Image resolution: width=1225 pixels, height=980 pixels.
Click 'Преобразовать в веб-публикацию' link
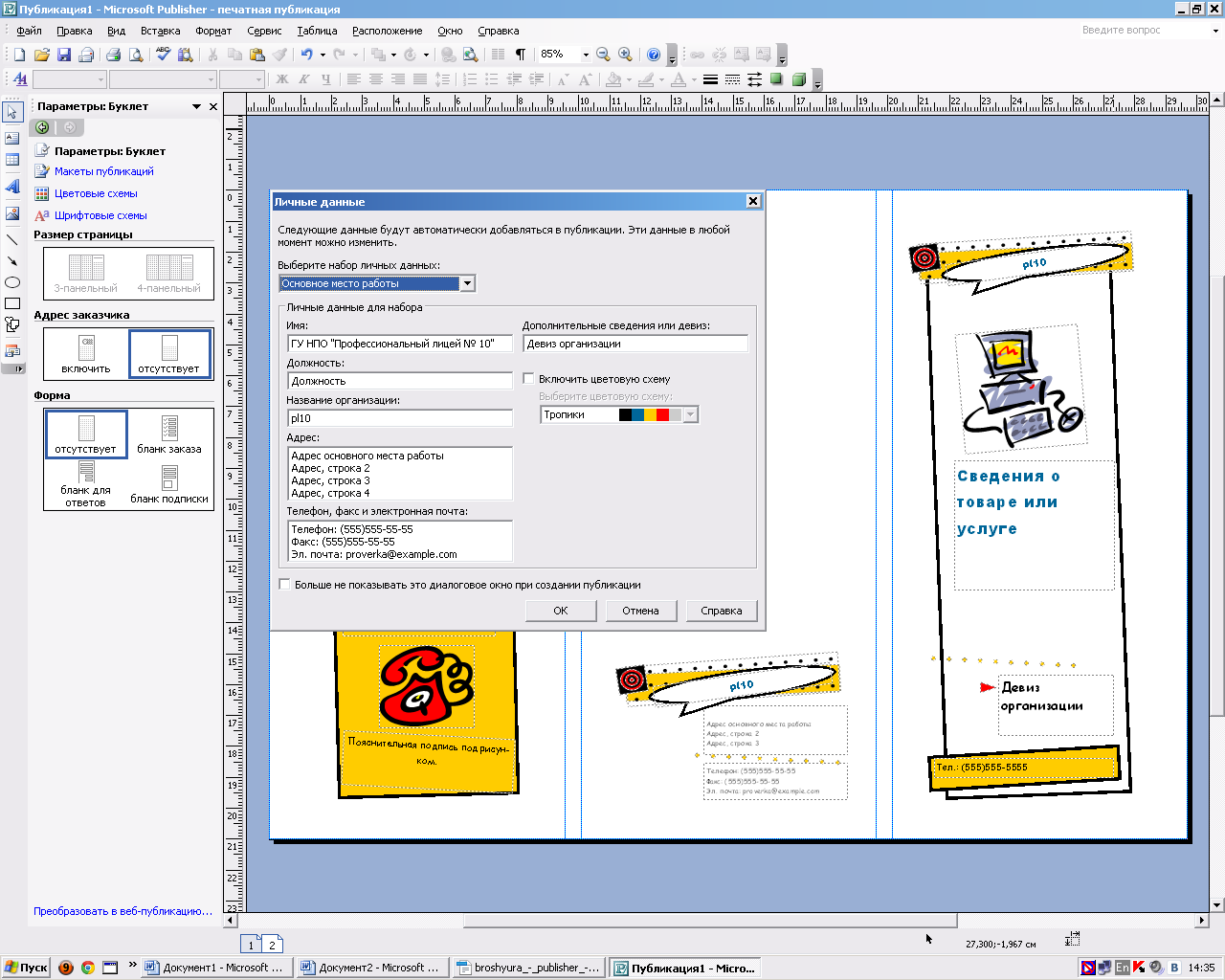pyautogui.click(x=123, y=911)
